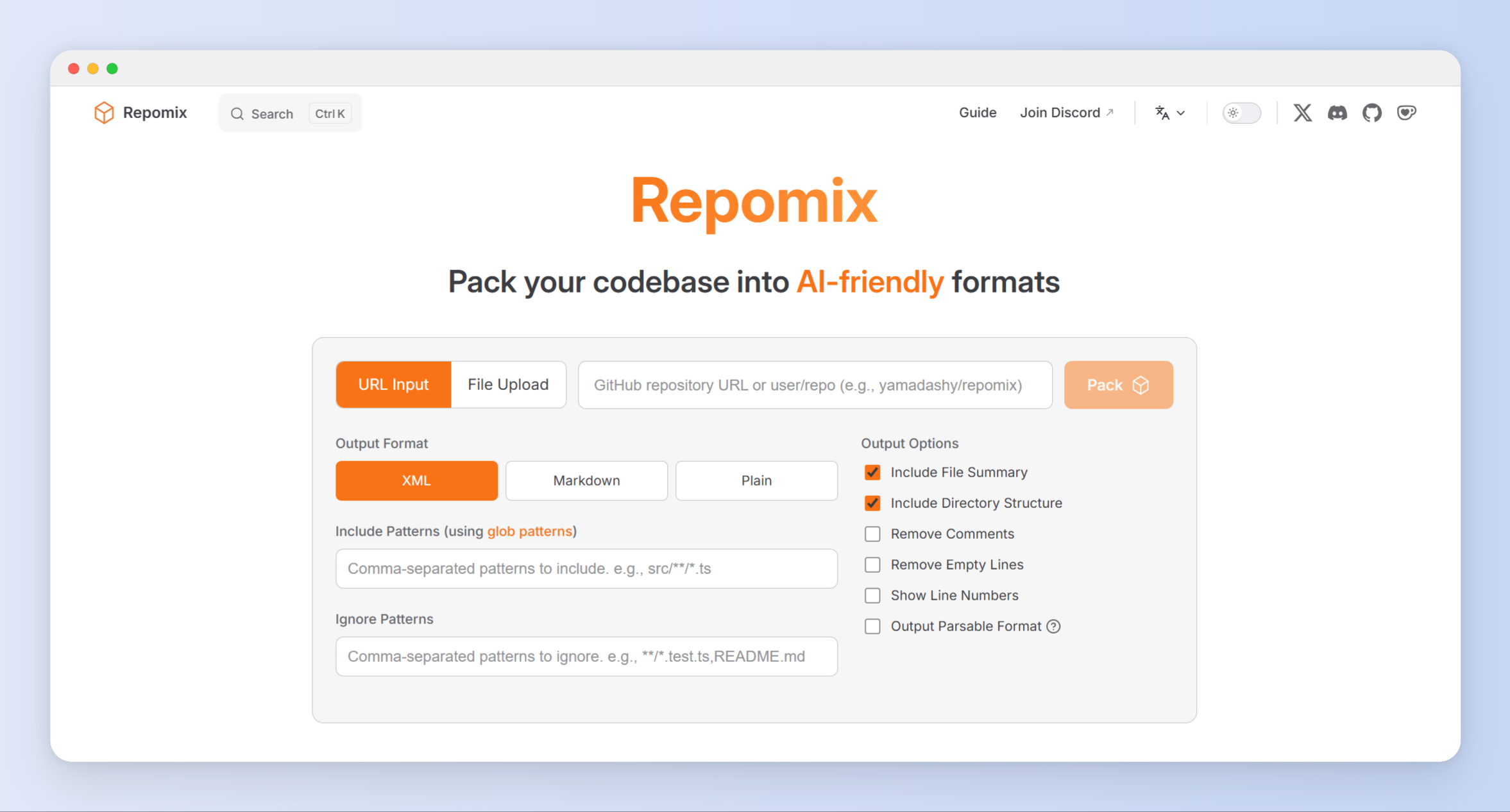Click the search magnifier icon

[x=237, y=114]
